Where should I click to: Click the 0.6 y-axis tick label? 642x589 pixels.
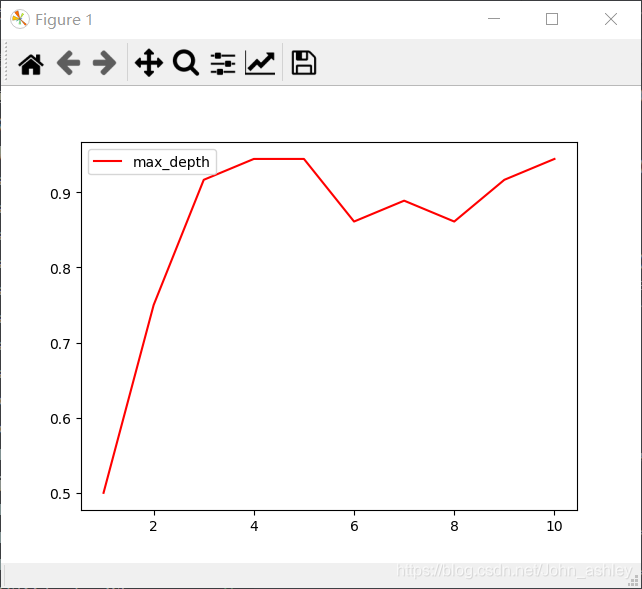point(60,419)
